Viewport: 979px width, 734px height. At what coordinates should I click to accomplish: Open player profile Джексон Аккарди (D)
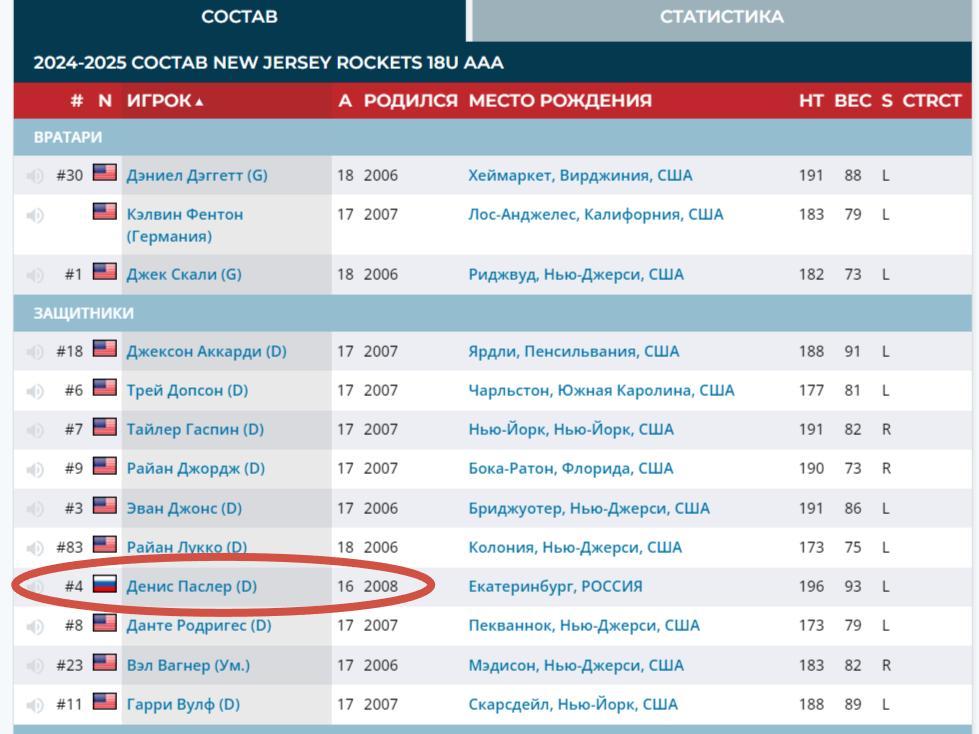(206, 351)
